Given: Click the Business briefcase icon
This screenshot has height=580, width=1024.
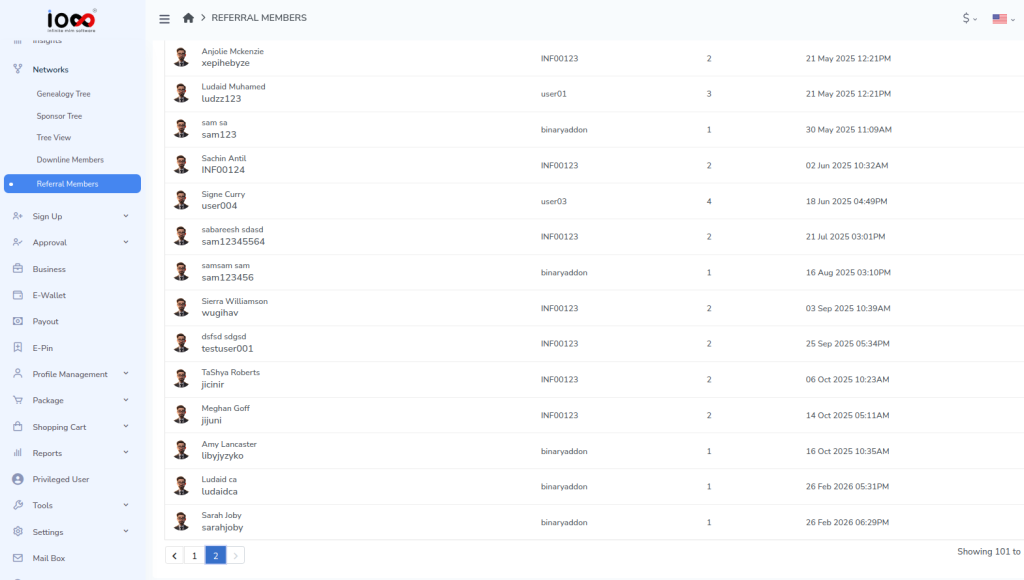Looking at the screenshot, I should 18,269.
